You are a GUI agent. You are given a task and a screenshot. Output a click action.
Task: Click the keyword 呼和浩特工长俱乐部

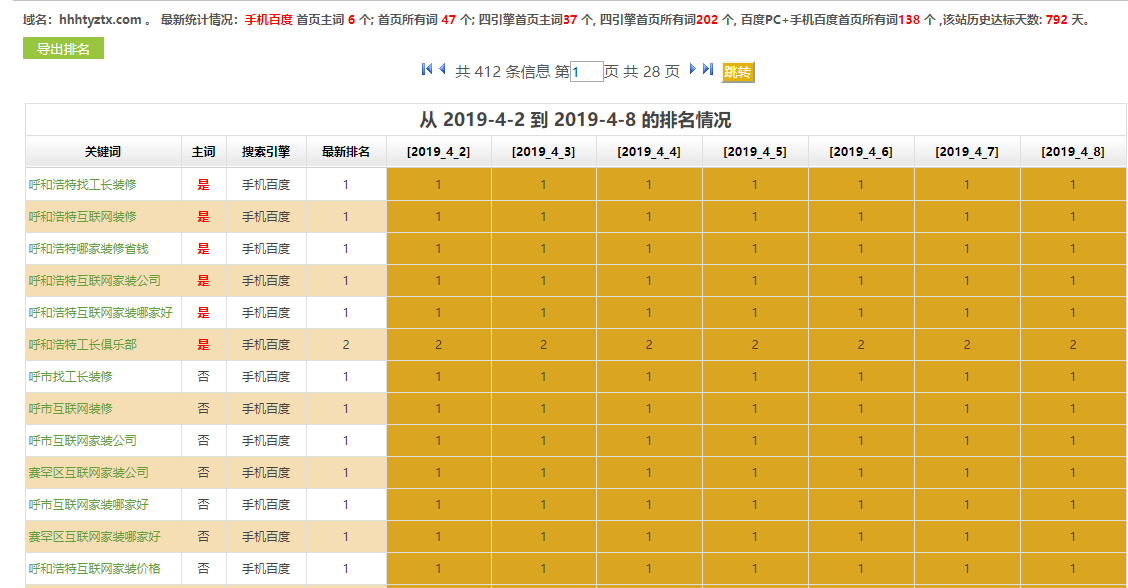click(82, 344)
